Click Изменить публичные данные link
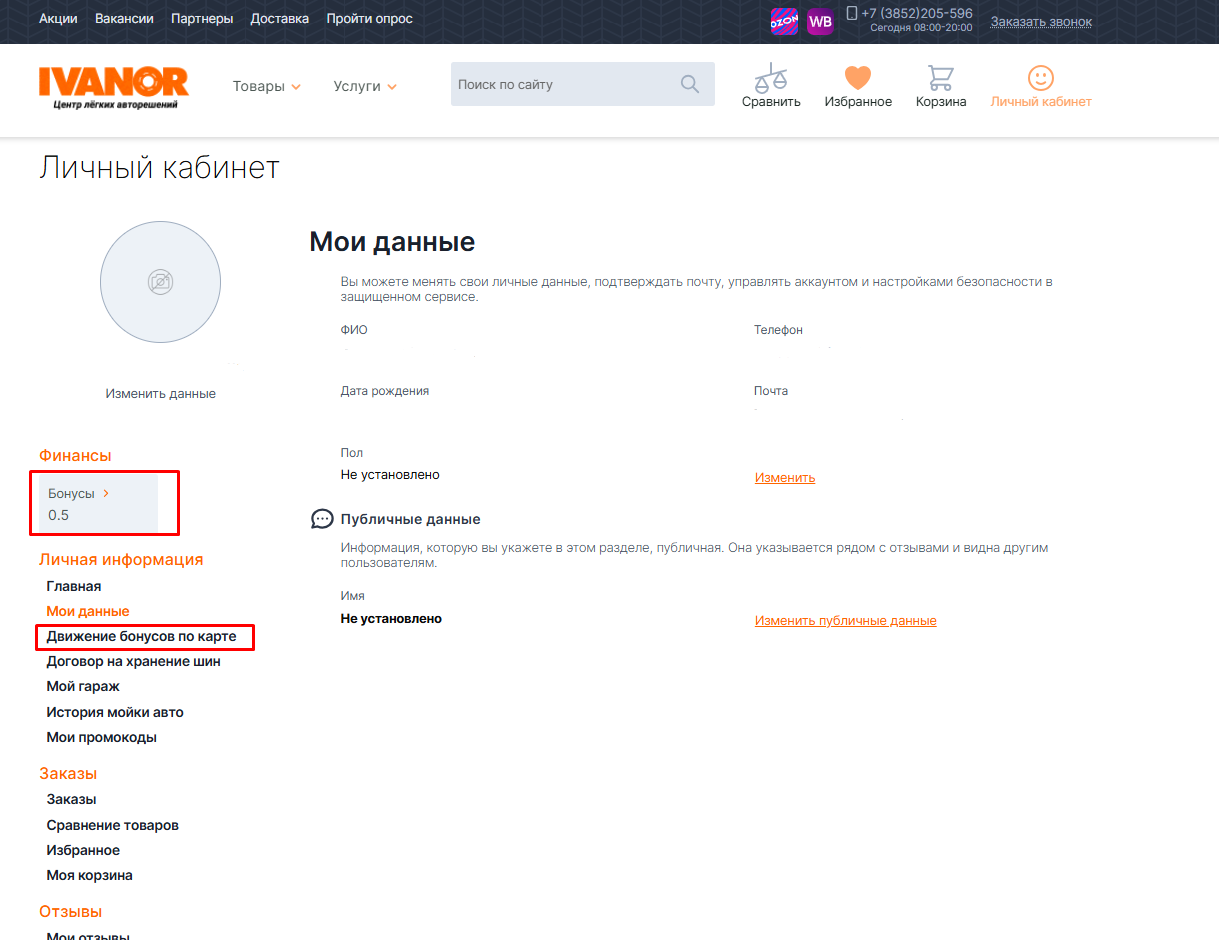This screenshot has width=1219, height=940. pos(845,620)
